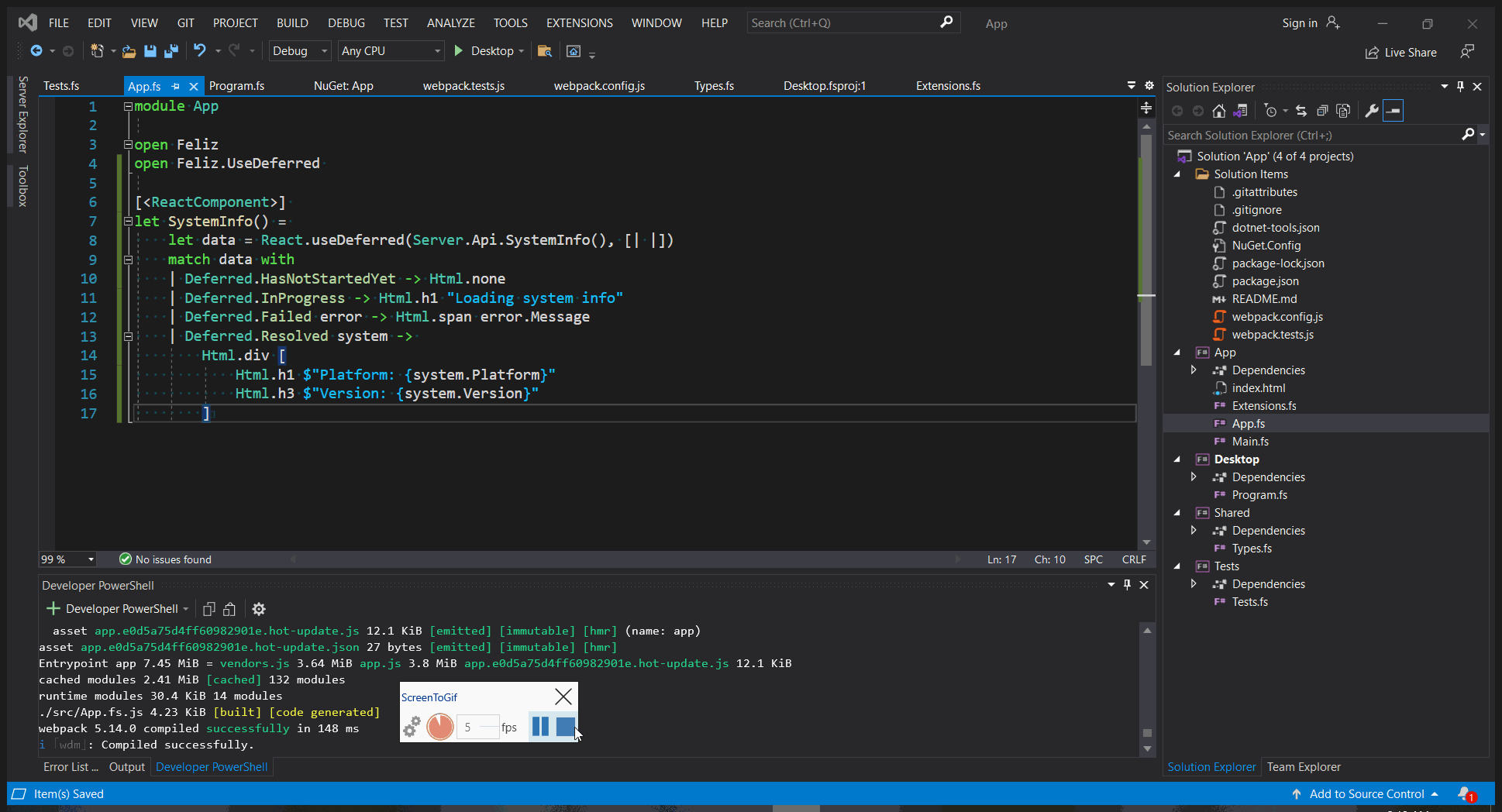Open the Any CPU platform dropdown
Screen dimensions: 1502x812
point(390,50)
